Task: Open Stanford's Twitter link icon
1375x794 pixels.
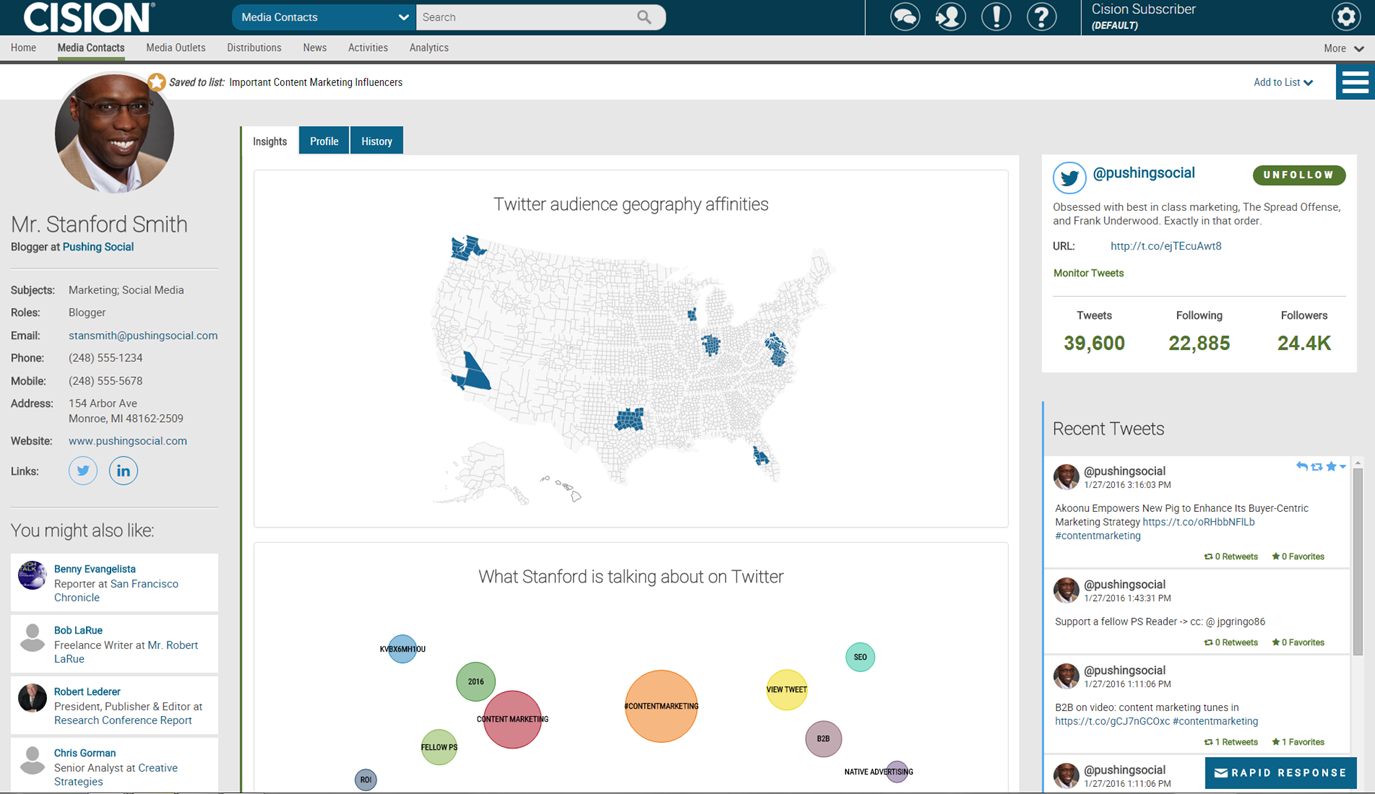Action: (x=83, y=470)
